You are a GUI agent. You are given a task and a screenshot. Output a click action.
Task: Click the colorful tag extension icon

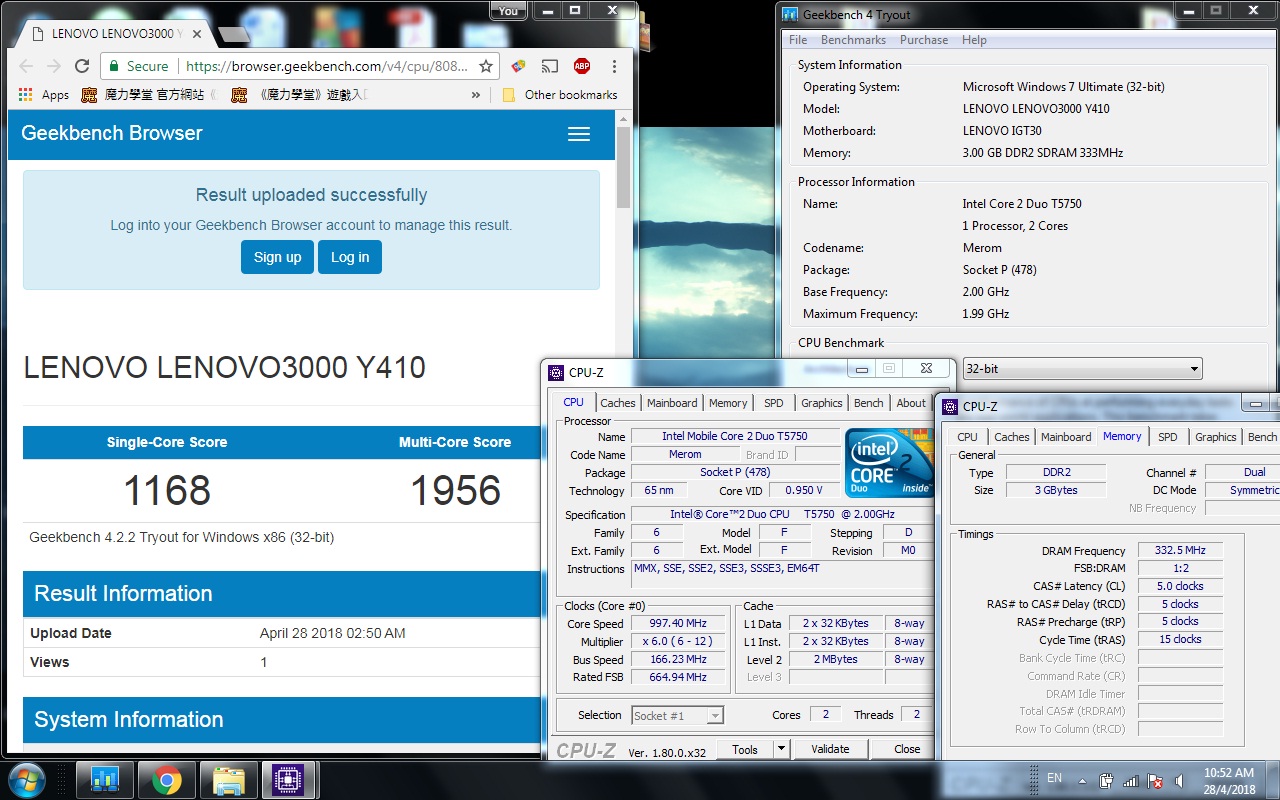518,66
